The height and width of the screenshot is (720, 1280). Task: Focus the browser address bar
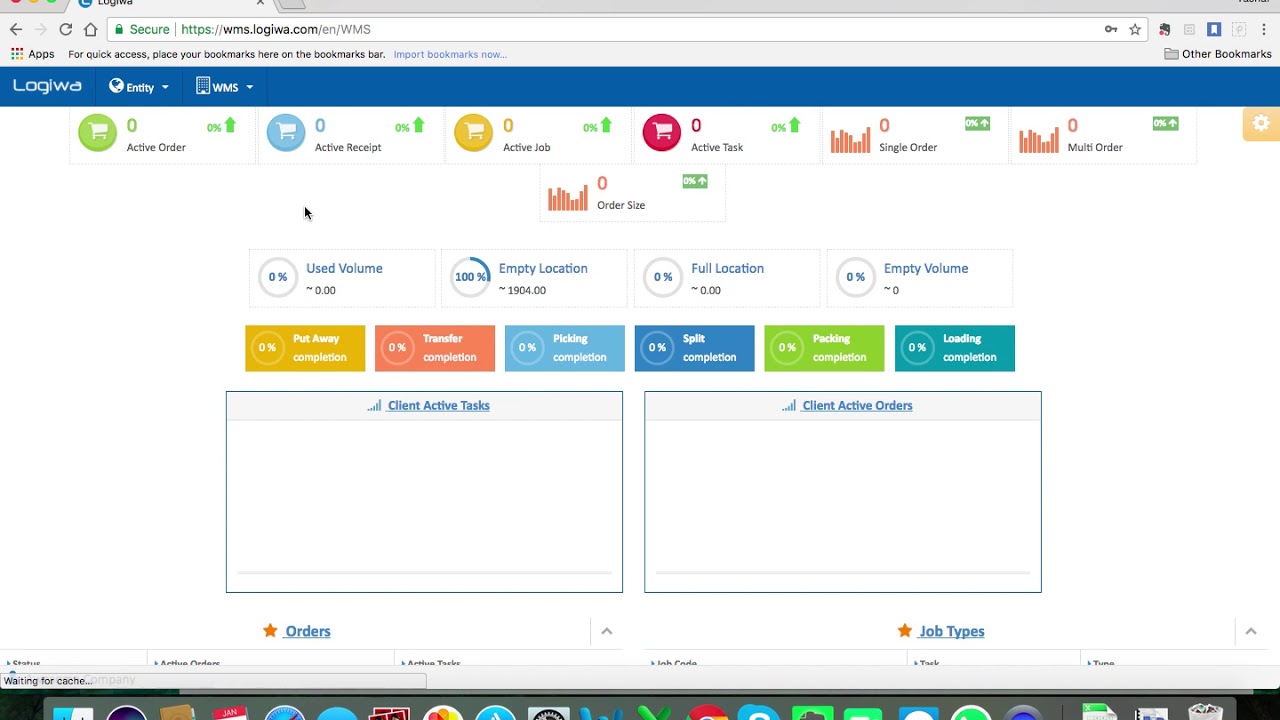point(630,29)
